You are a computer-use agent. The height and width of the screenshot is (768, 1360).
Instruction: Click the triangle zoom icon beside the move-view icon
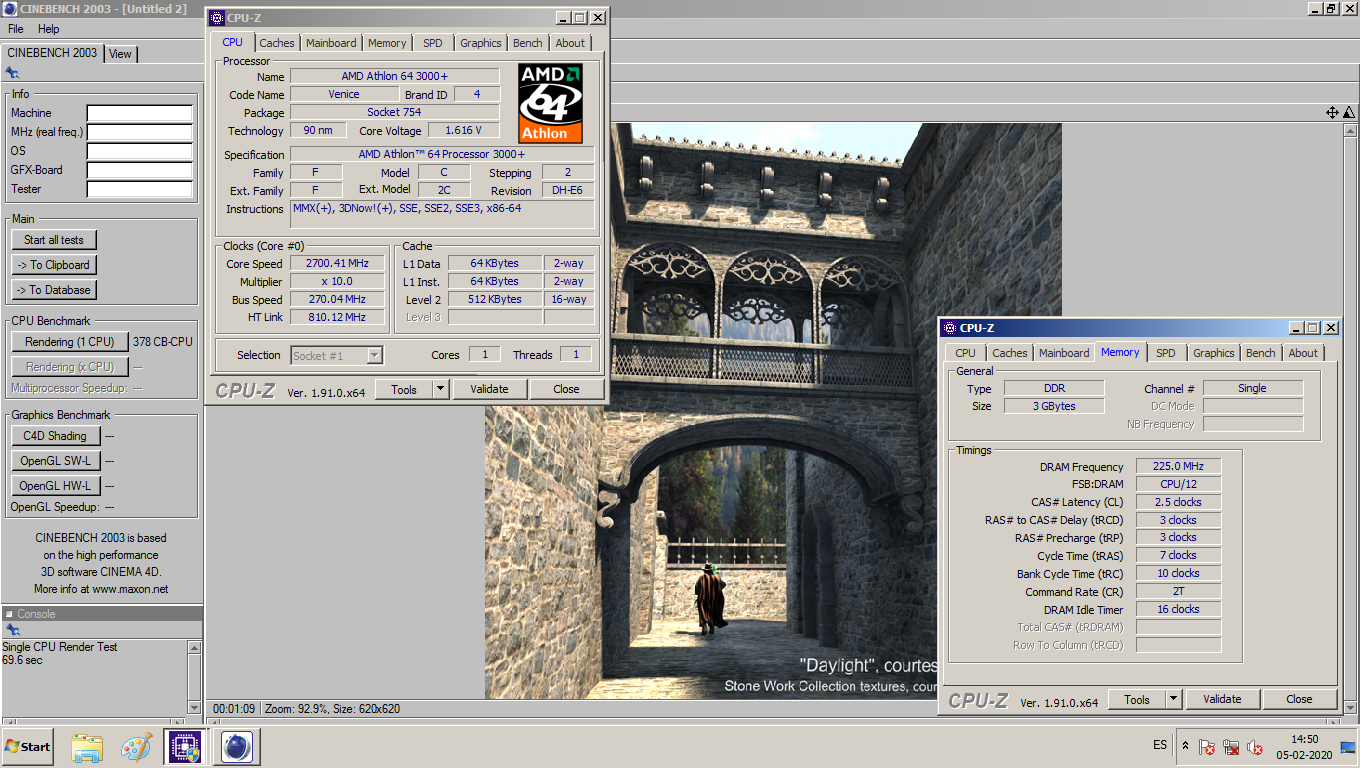[x=1349, y=113]
